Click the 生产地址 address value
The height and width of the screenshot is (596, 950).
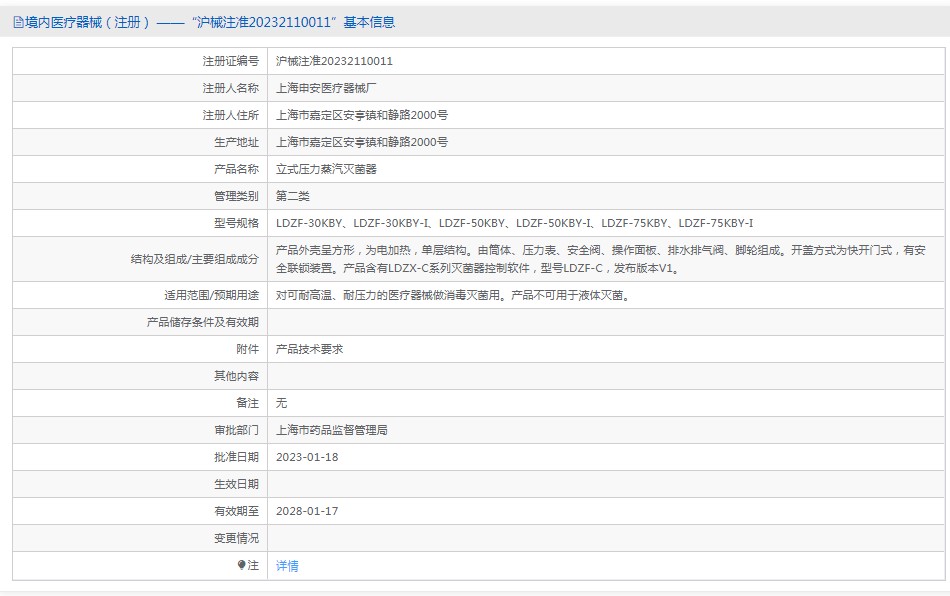click(x=362, y=142)
